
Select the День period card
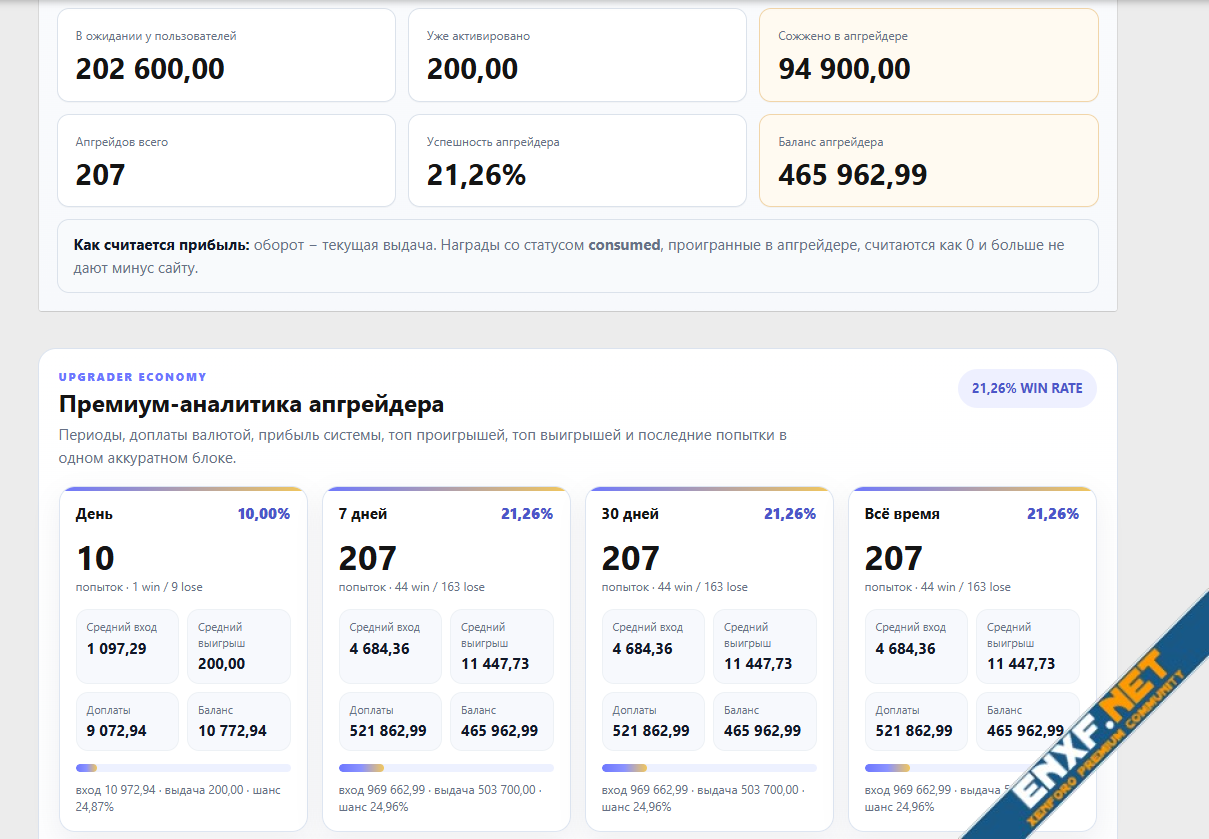tap(183, 658)
